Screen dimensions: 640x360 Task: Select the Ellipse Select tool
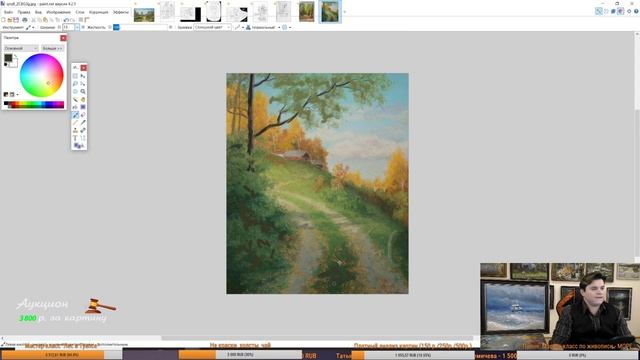pyautogui.click(x=75, y=91)
